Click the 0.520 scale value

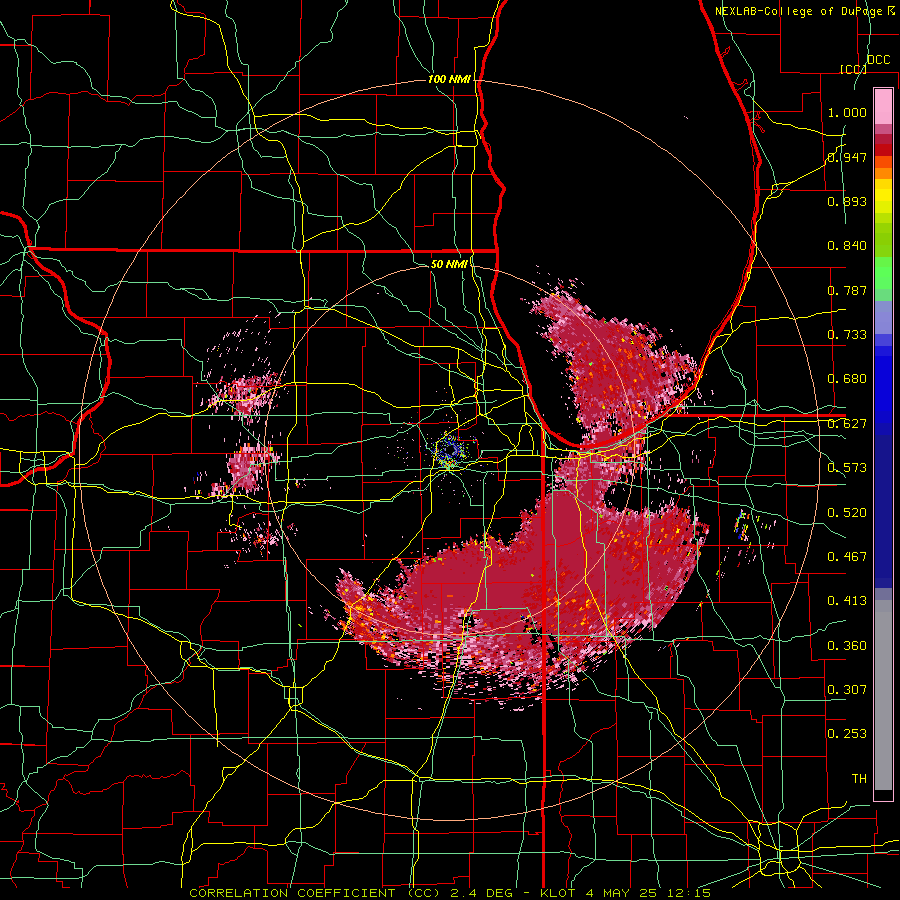pos(847,513)
